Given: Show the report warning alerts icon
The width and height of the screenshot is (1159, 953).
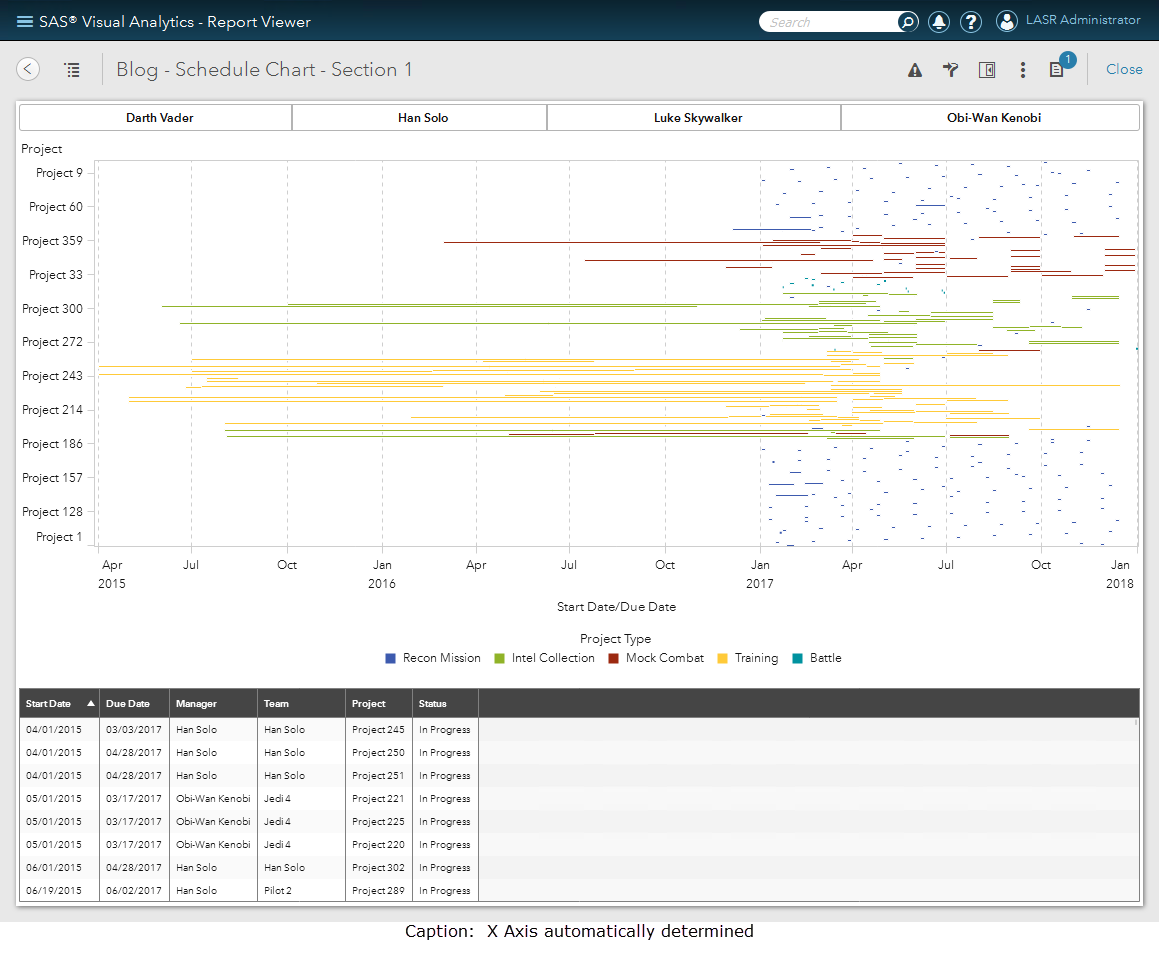Looking at the screenshot, I should coord(914,70).
